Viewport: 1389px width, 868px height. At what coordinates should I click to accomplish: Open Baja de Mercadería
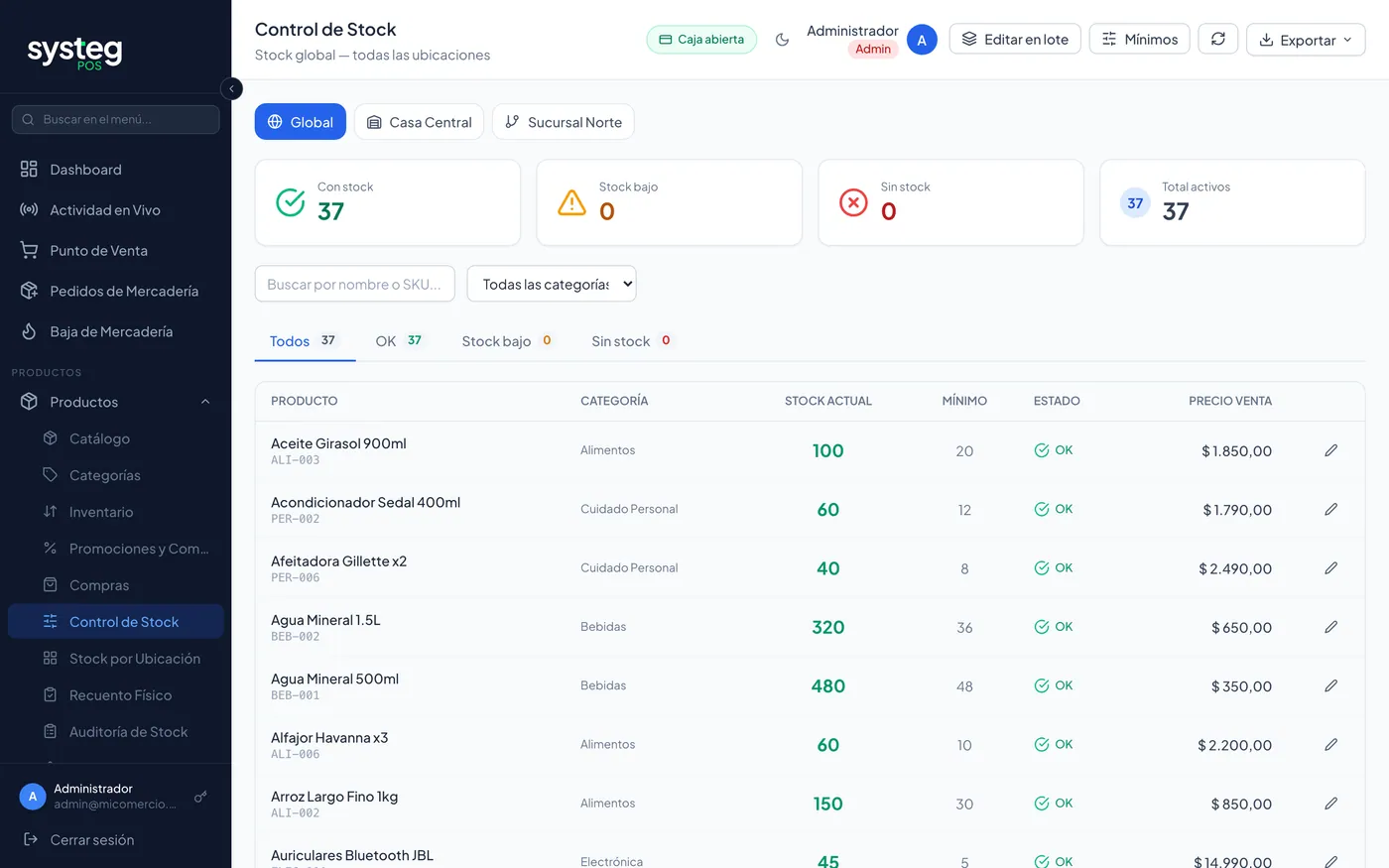click(x=115, y=332)
